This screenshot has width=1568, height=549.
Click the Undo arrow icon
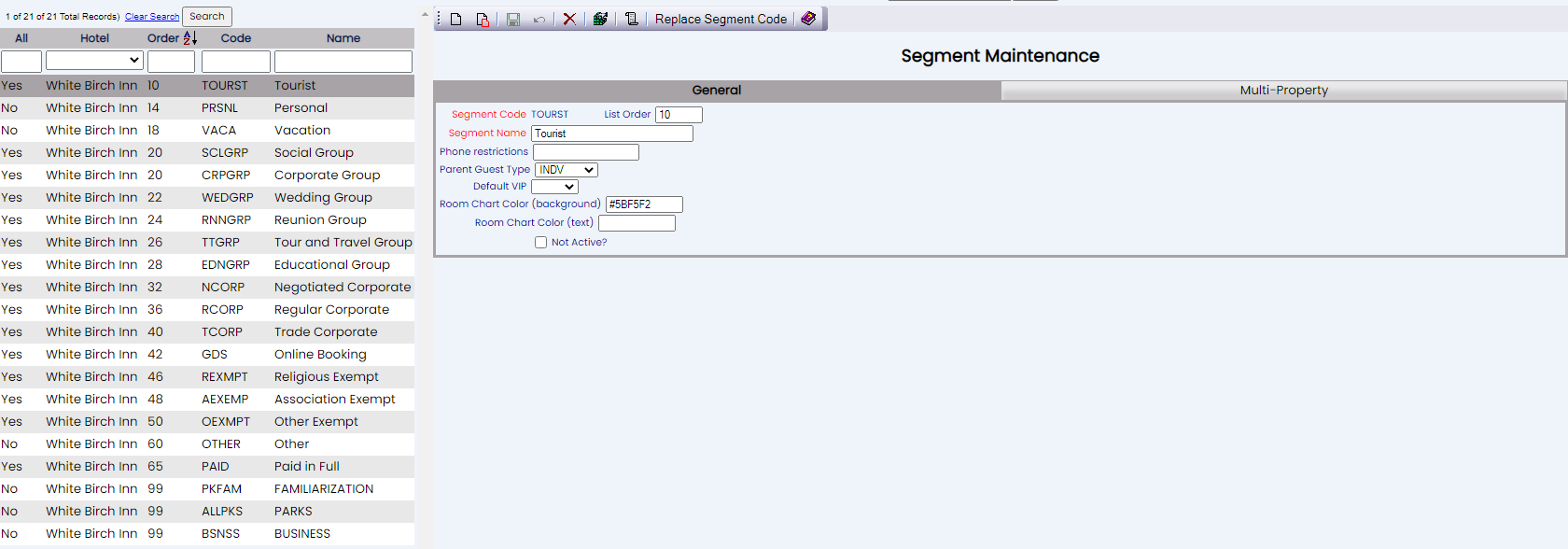(x=539, y=19)
